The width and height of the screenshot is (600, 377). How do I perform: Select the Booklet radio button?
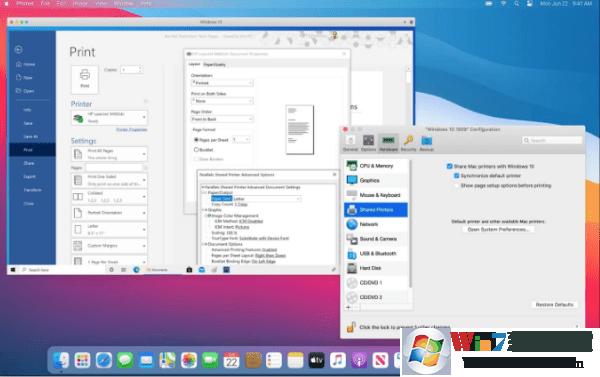click(x=196, y=150)
